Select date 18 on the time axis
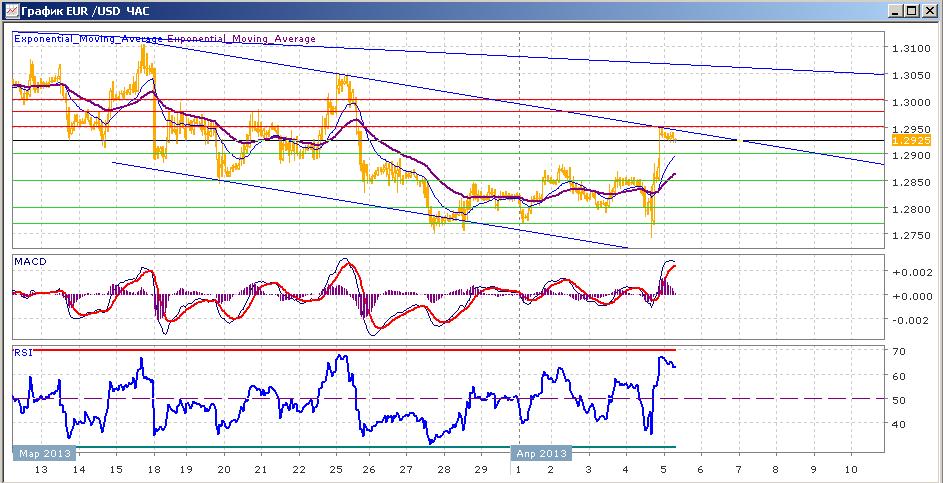Screen dimensions: 943x483 pyautogui.click(x=153, y=469)
